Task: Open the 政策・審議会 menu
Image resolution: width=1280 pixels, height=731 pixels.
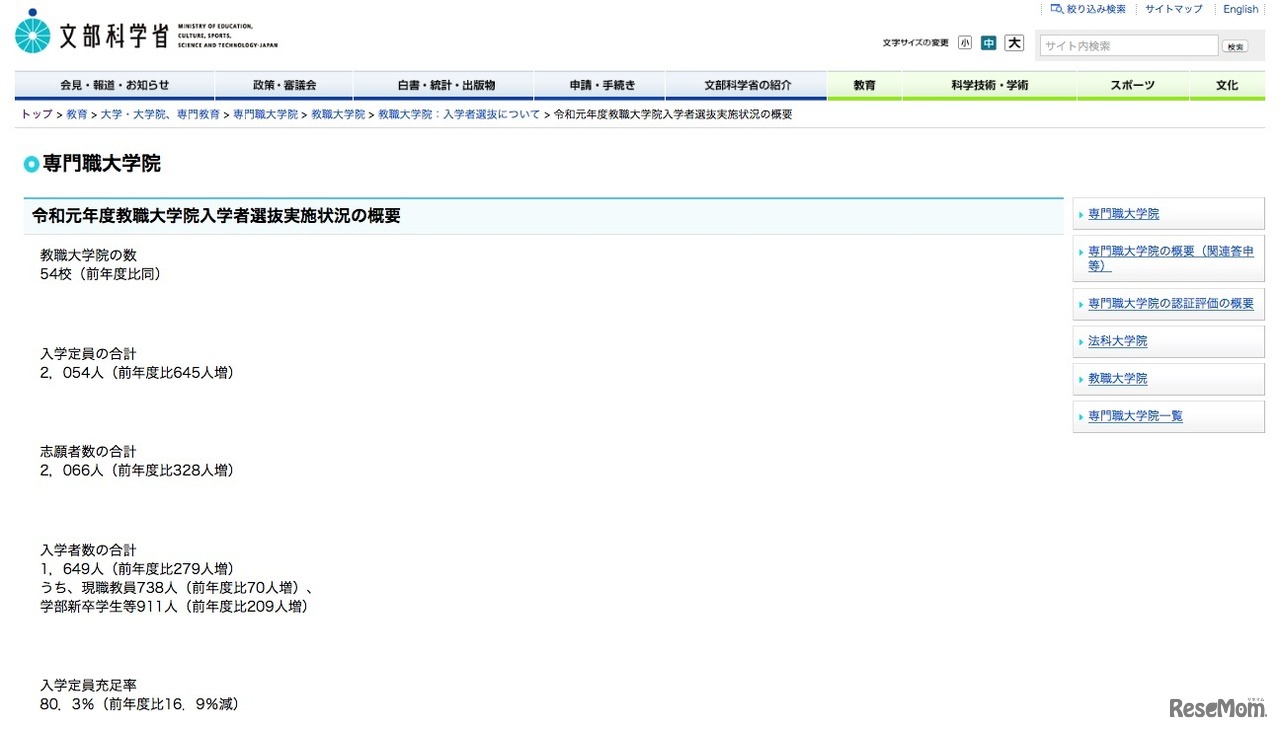Action: click(284, 86)
